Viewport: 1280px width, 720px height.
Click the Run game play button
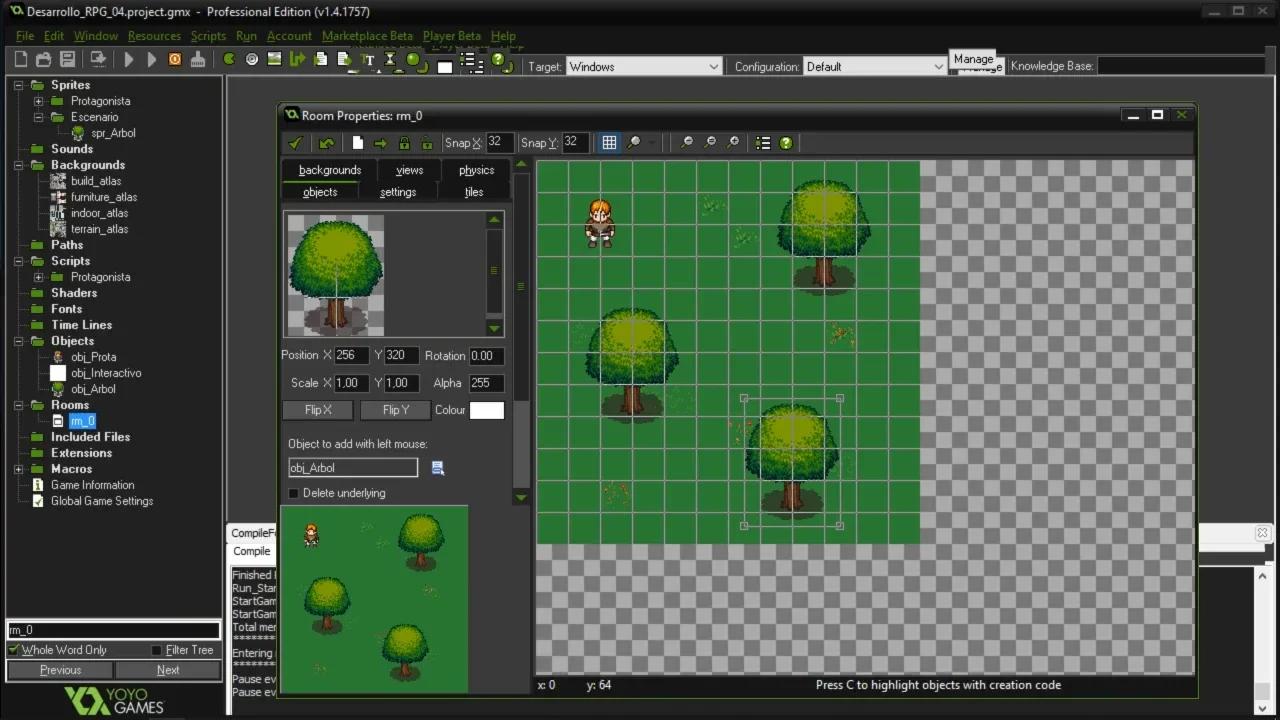tap(129, 60)
